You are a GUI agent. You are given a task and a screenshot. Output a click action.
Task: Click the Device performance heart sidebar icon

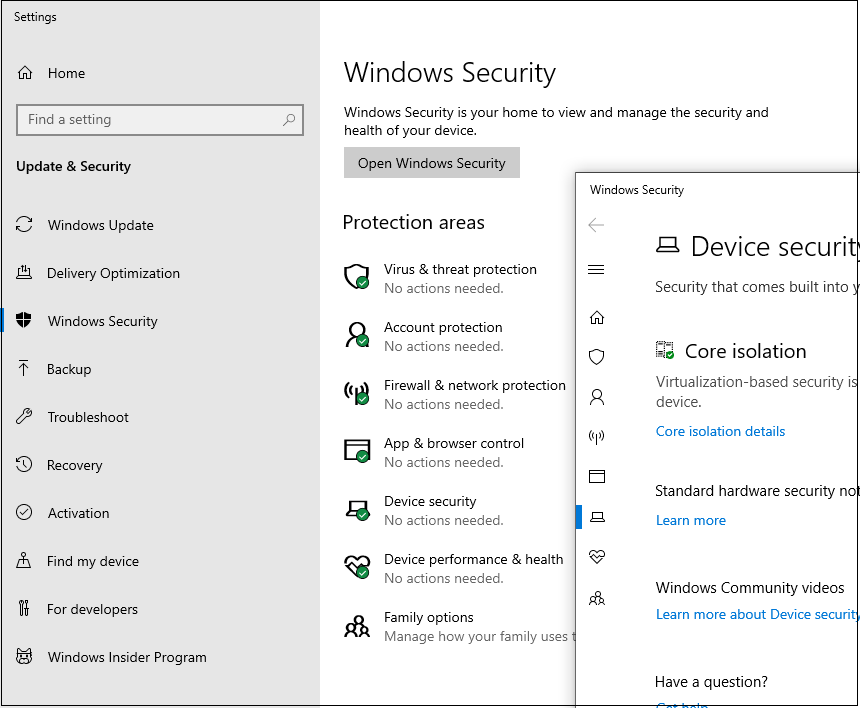pos(597,557)
